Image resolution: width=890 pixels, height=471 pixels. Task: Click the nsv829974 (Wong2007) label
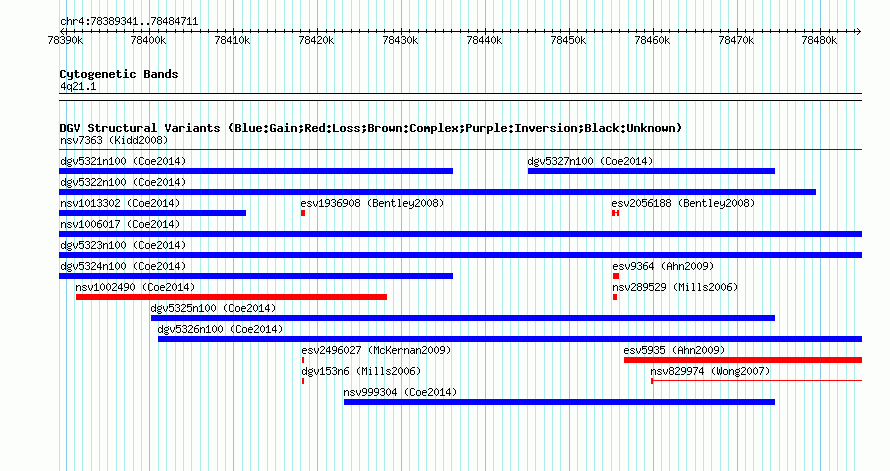point(710,371)
